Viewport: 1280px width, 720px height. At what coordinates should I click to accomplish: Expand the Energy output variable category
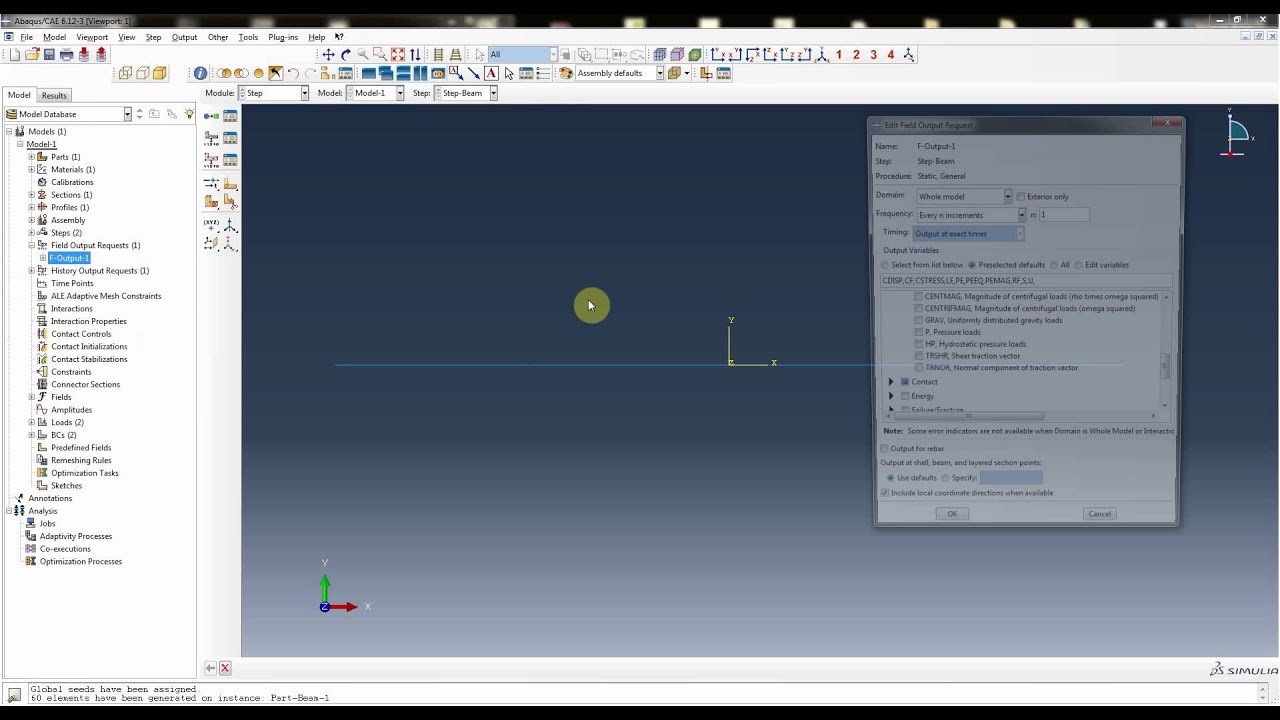coord(891,396)
